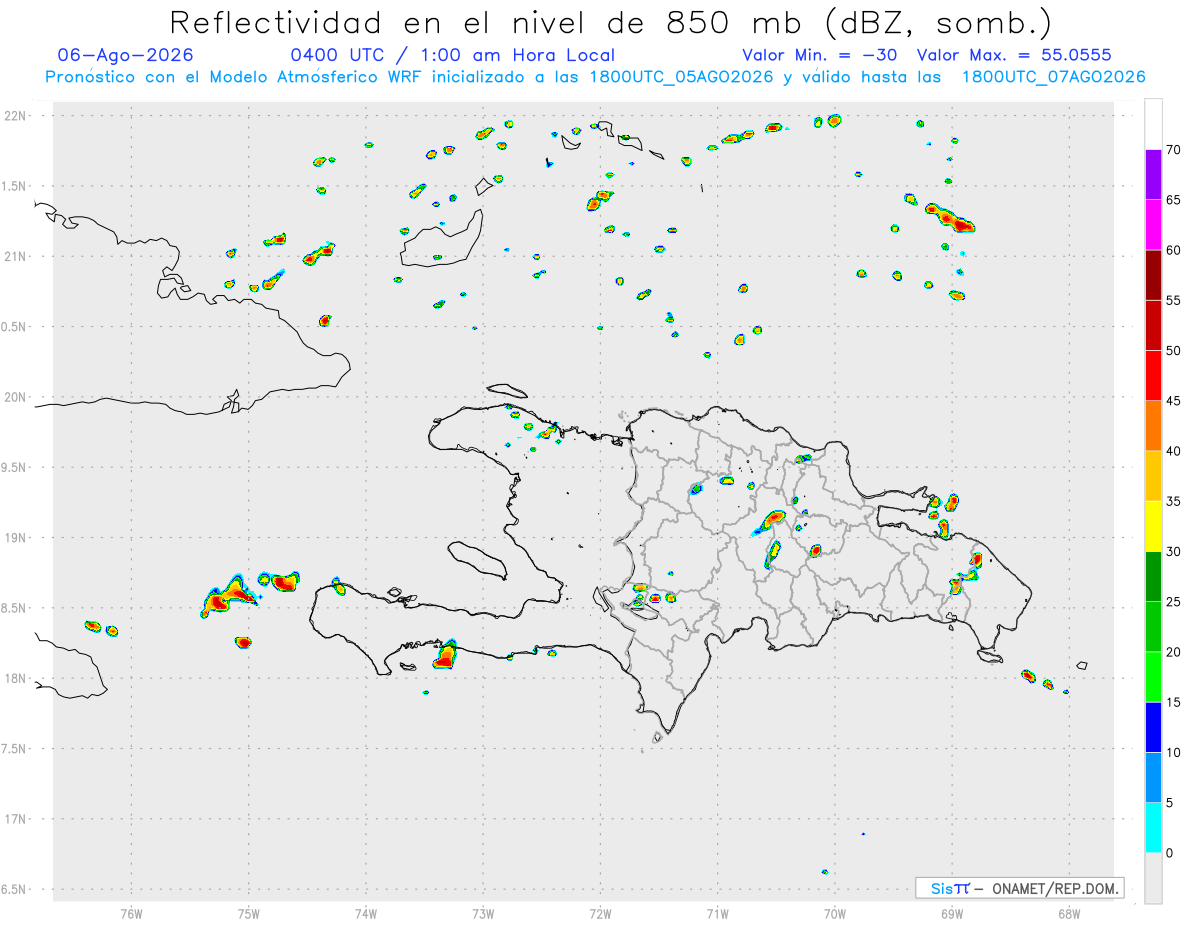
Task: Select the forecast date '06-Ago-2026'
Action: (126, 55)
